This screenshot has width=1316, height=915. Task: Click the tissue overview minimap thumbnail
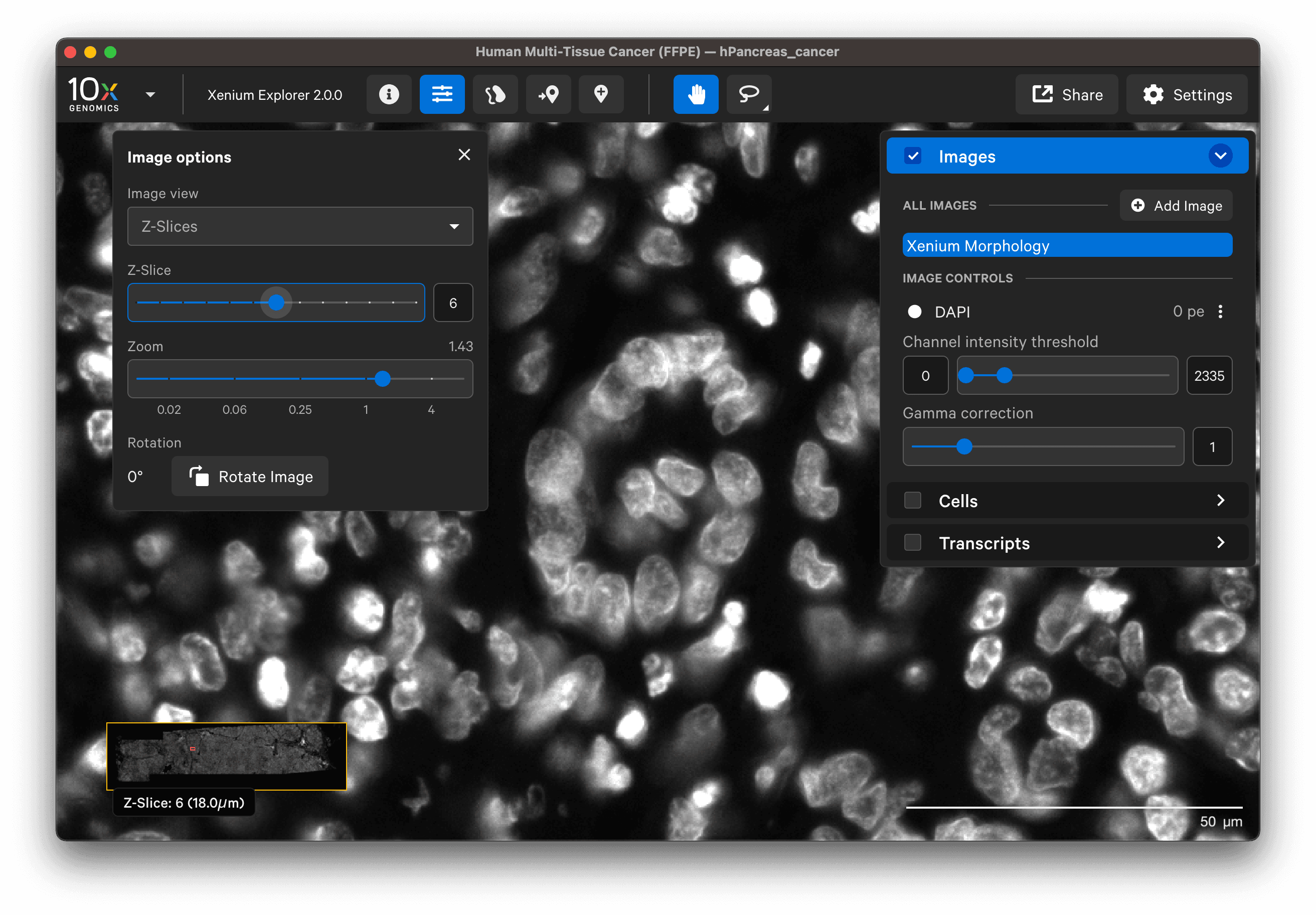(x=226, y=756)
